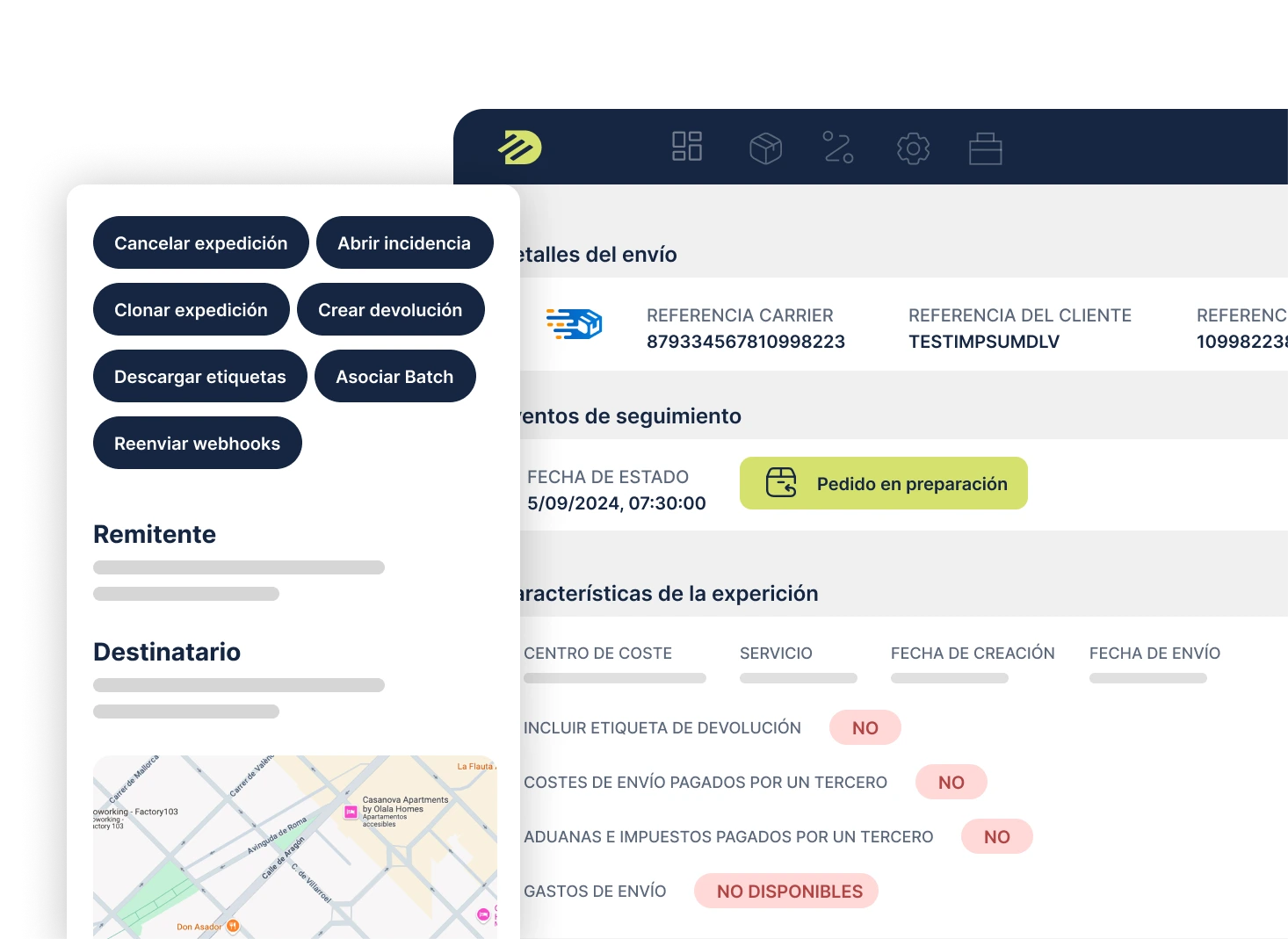
Task: Open the dashboard grid icon
Action: tap(686, 147)
